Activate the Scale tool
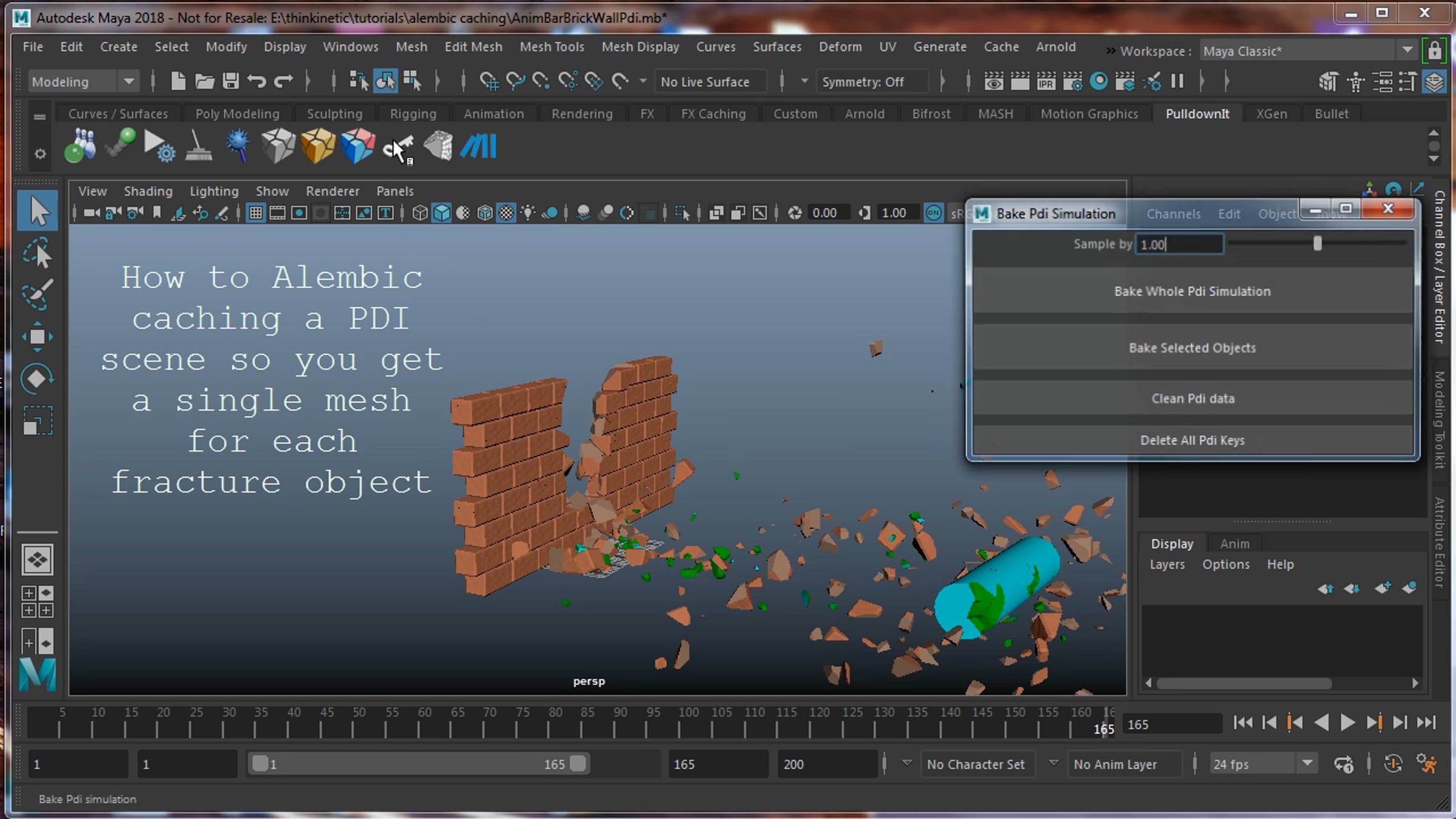Image resolution: width=1456 pixels, height=819 pixels. 38,420
